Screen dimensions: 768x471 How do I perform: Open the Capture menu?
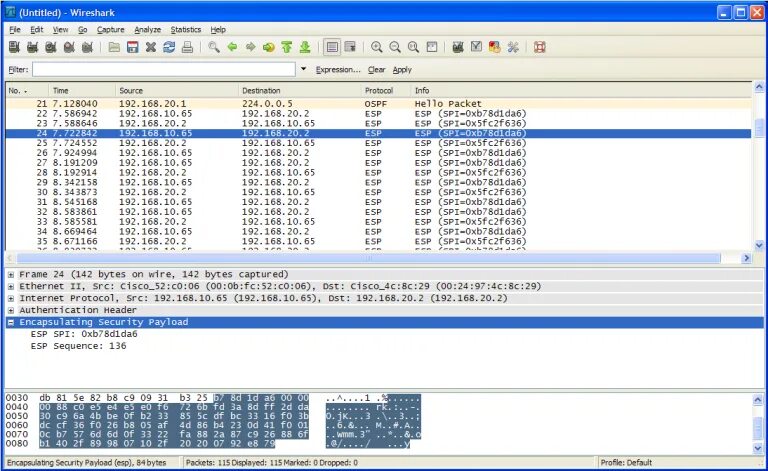pyautogui.click(x=110, y=30)
